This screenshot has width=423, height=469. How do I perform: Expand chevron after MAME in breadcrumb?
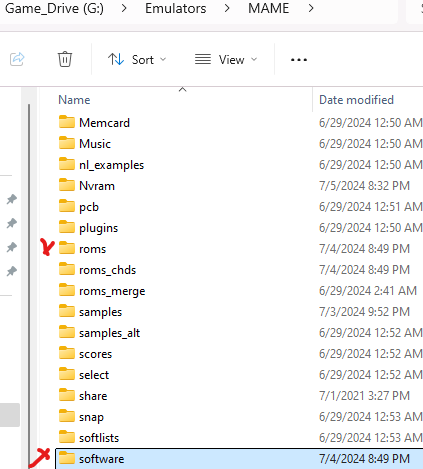311,8
